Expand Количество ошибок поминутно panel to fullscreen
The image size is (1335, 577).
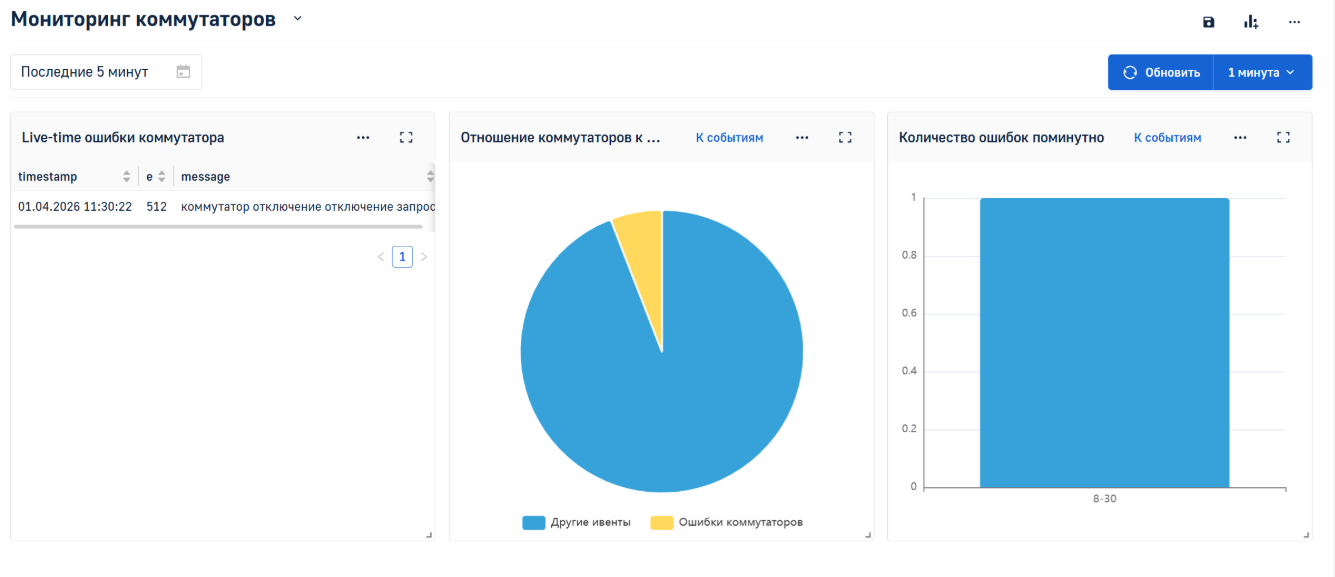(x=1284, y=137)
